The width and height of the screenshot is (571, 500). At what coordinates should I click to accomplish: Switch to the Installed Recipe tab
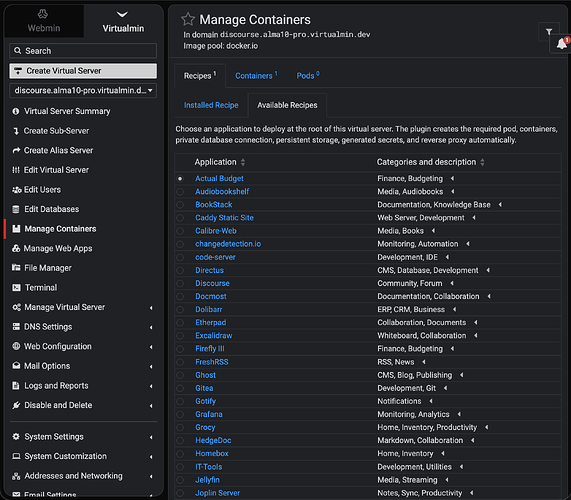pyautogui.click(x=211, y=105)
